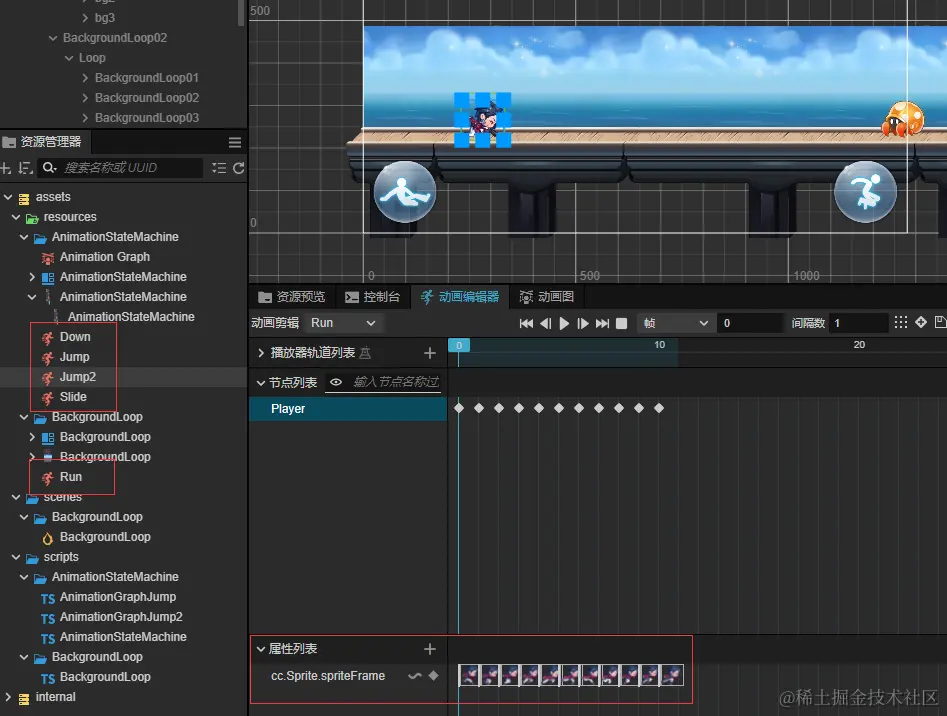Switch to the 动画编辑器 tab
The image size is (947, 716).
tap(460, 297)
